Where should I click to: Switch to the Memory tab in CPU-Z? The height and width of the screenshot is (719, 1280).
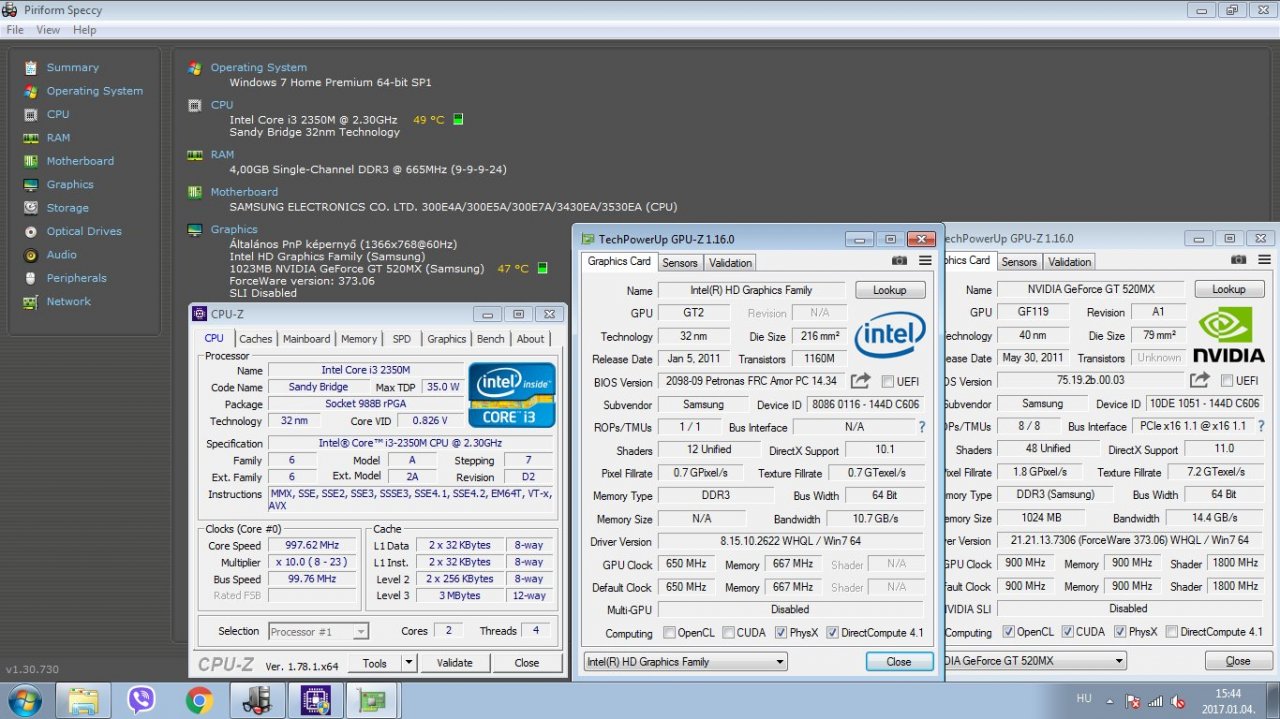(359, 339)
